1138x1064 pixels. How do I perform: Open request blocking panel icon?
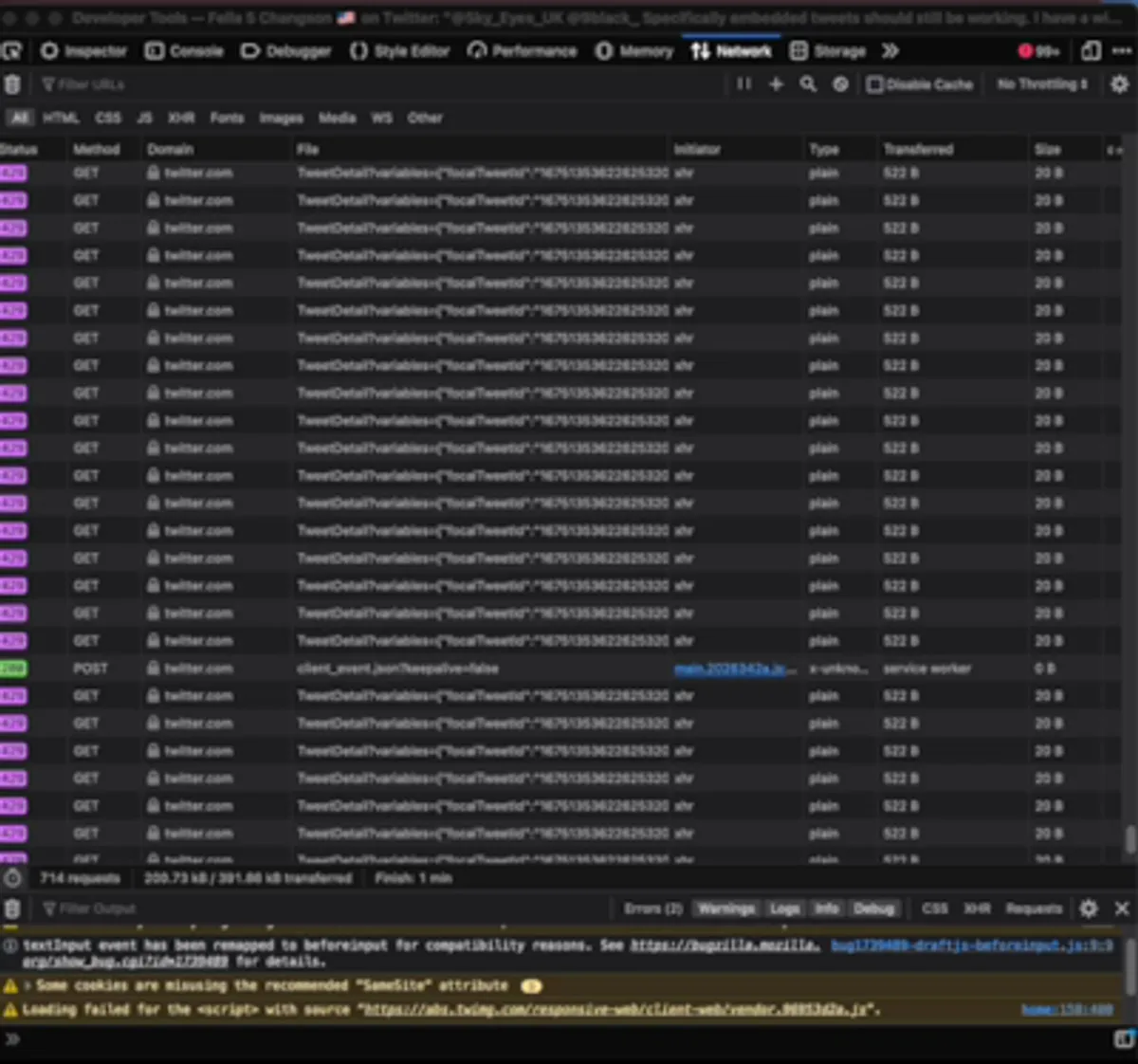point(840,84)
